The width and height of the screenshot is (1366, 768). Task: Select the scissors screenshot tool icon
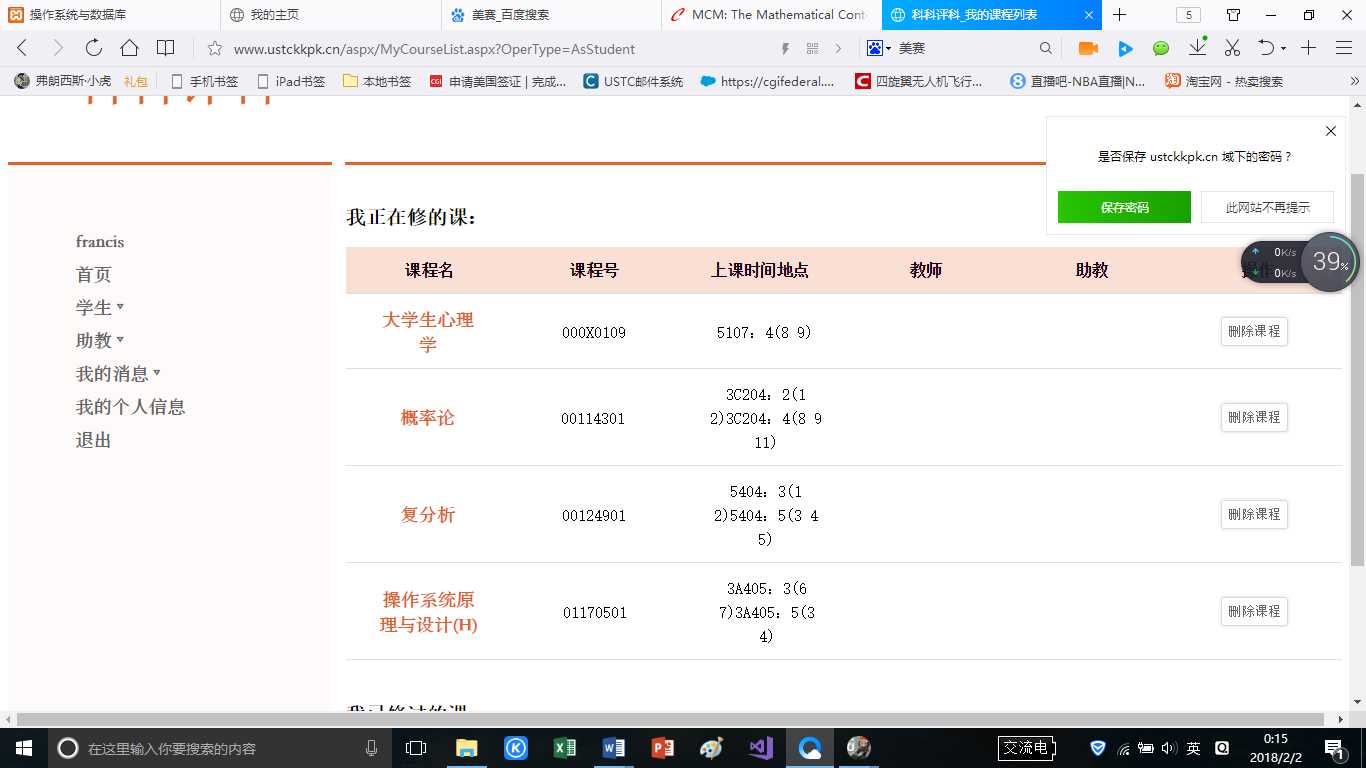[x=1232, y=48]
